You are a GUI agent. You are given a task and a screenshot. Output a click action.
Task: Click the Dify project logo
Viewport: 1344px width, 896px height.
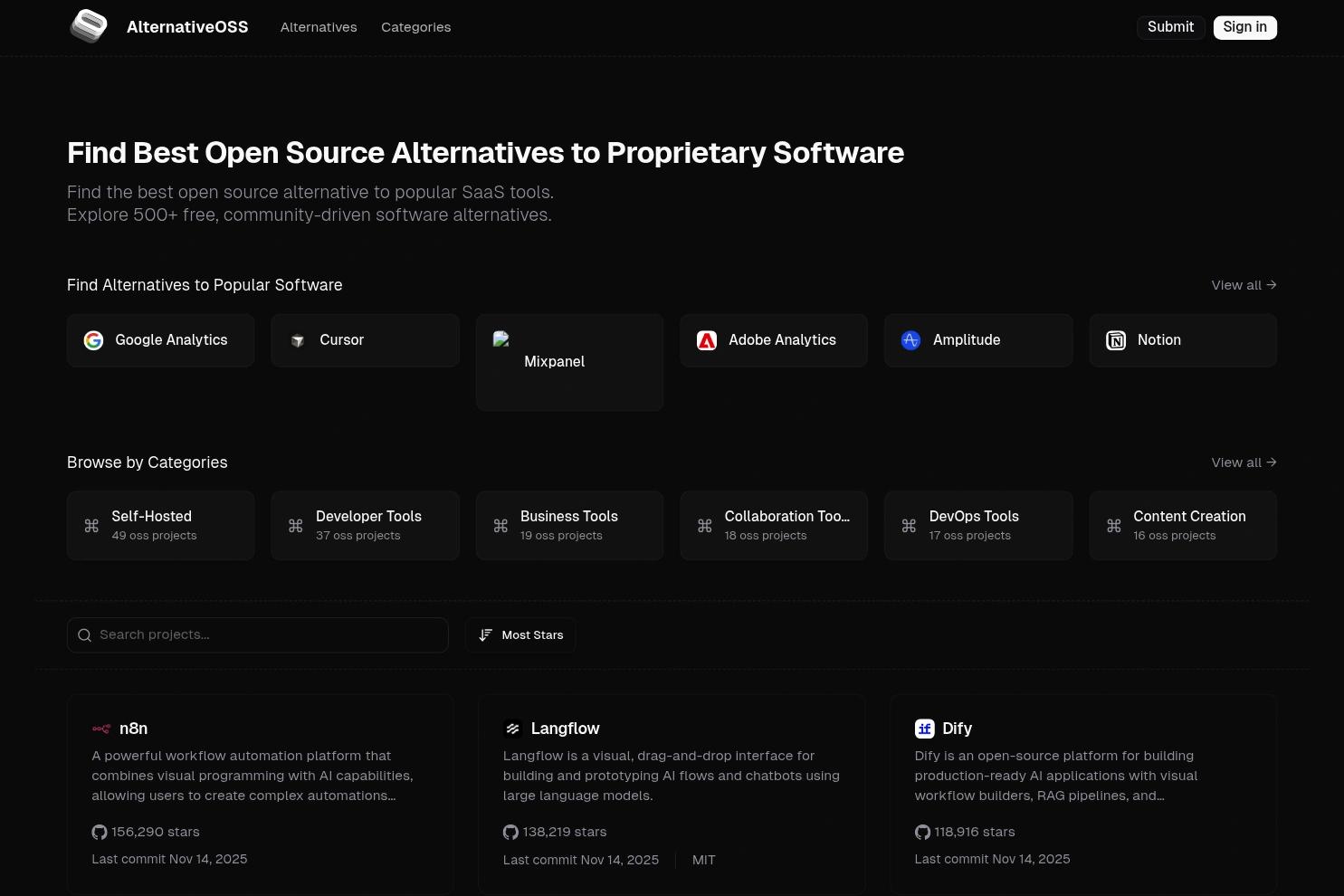coord(924,729)
